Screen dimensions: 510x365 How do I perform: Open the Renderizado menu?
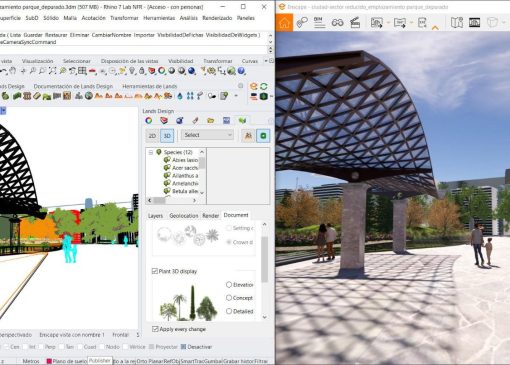217,18
